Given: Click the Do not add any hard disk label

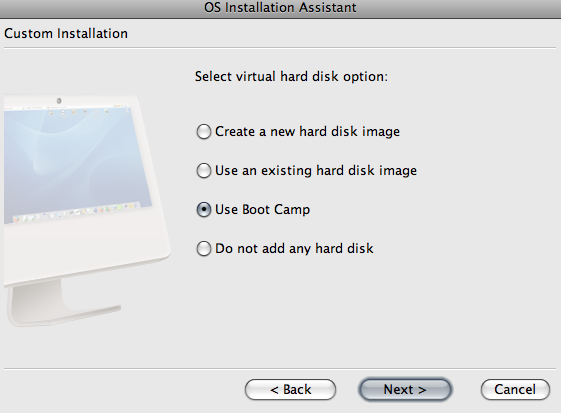Looking at the screenshot, I should click(294, 248).
